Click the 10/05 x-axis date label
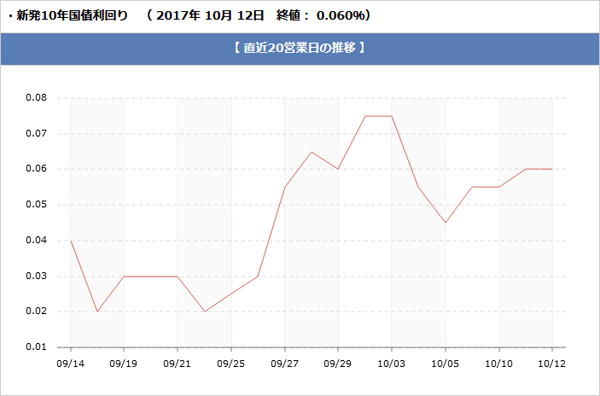This screenshot has width=600, height=396. tap(445, 363)
